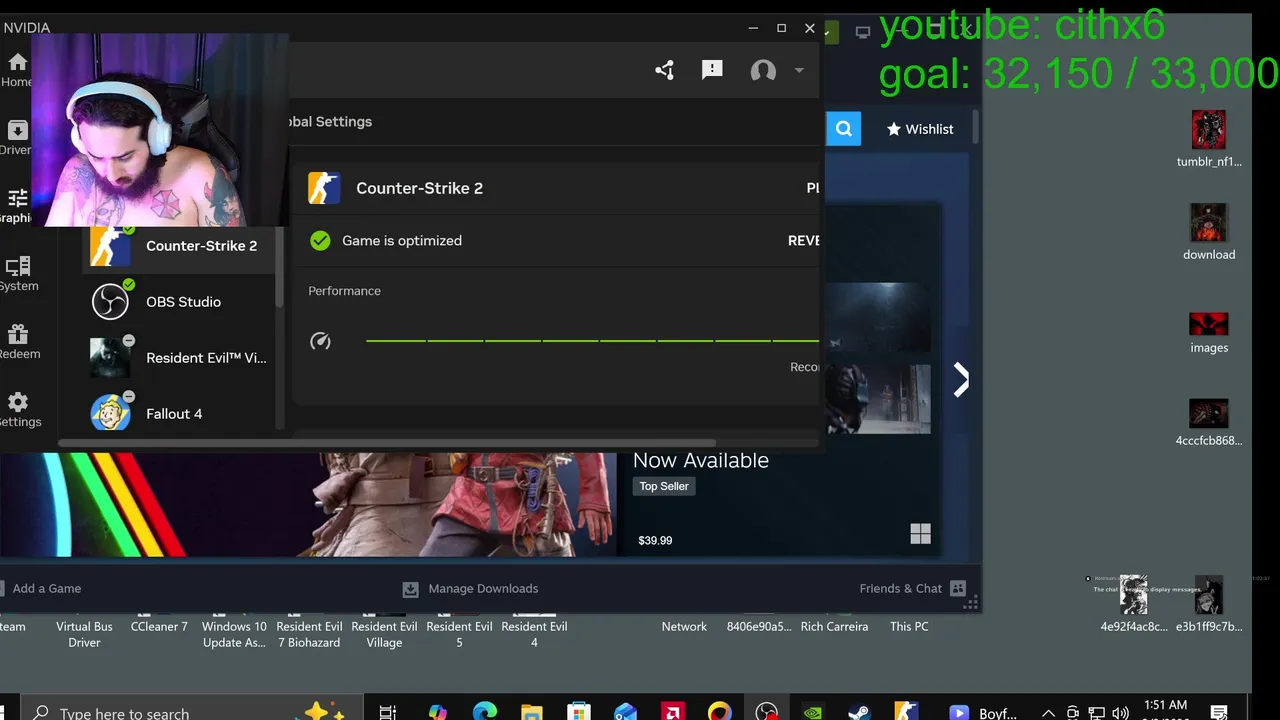Open Settings in the NVIDIA sidebar
The height and width of the screenshot is (720, 1280).
click(18, 410)
